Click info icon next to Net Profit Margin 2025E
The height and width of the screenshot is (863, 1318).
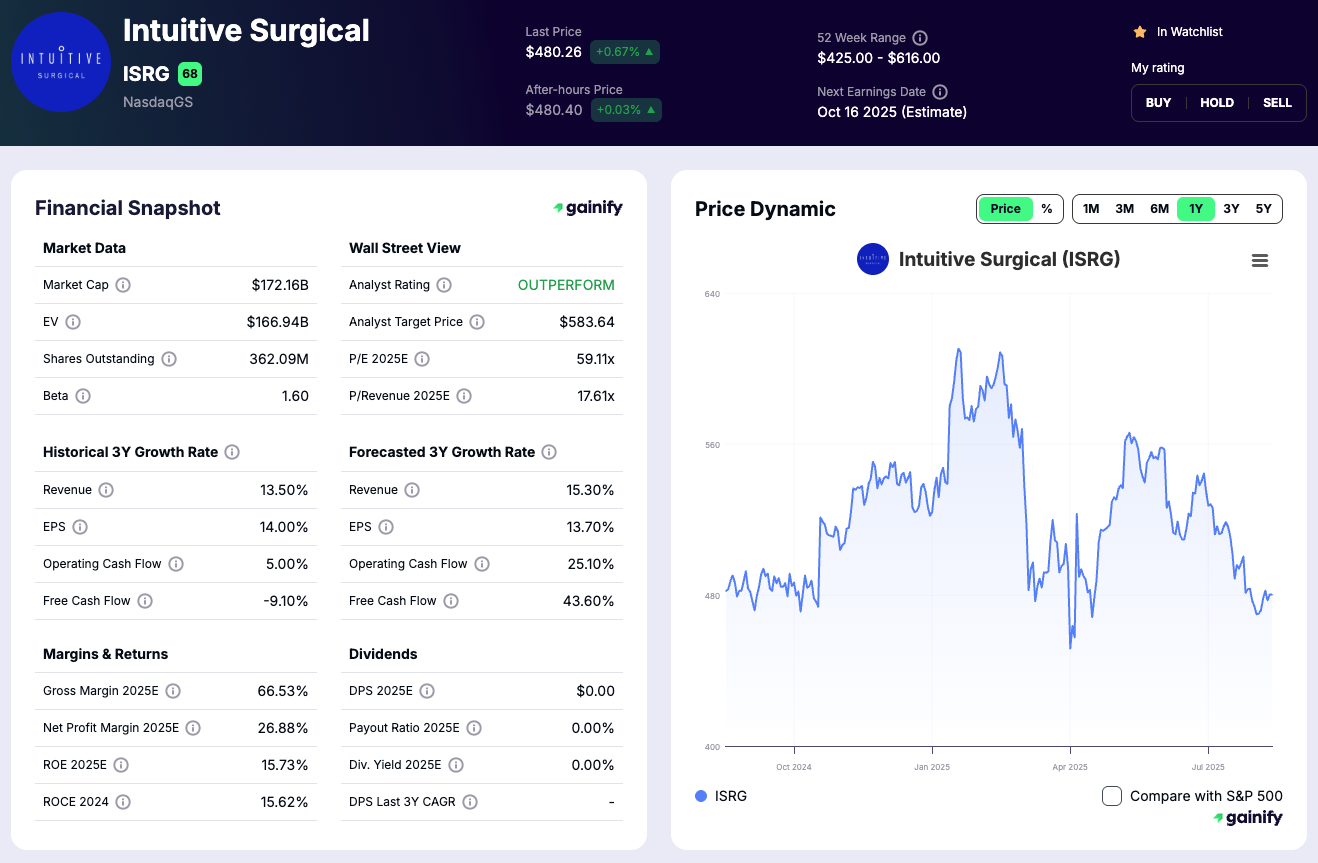193,728
